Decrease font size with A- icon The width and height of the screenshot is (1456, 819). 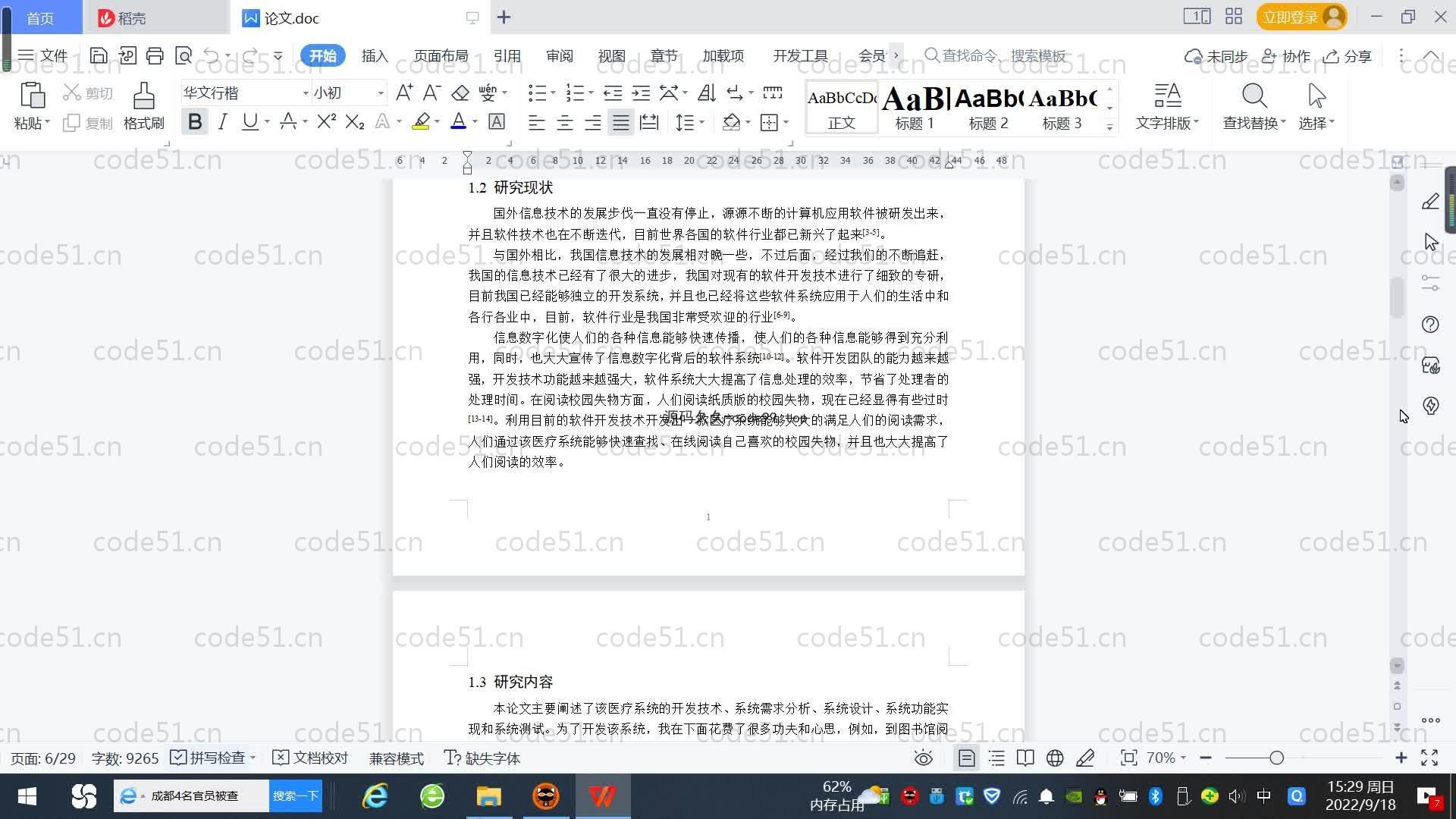pos(431,93)
